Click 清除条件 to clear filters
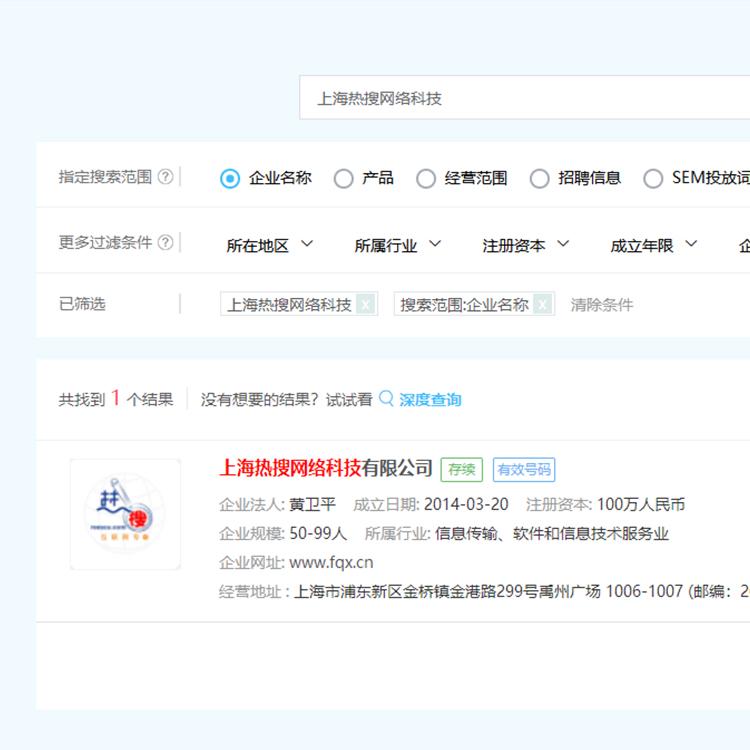The height and width of the screenshot is (750, 750). point(602,305)
